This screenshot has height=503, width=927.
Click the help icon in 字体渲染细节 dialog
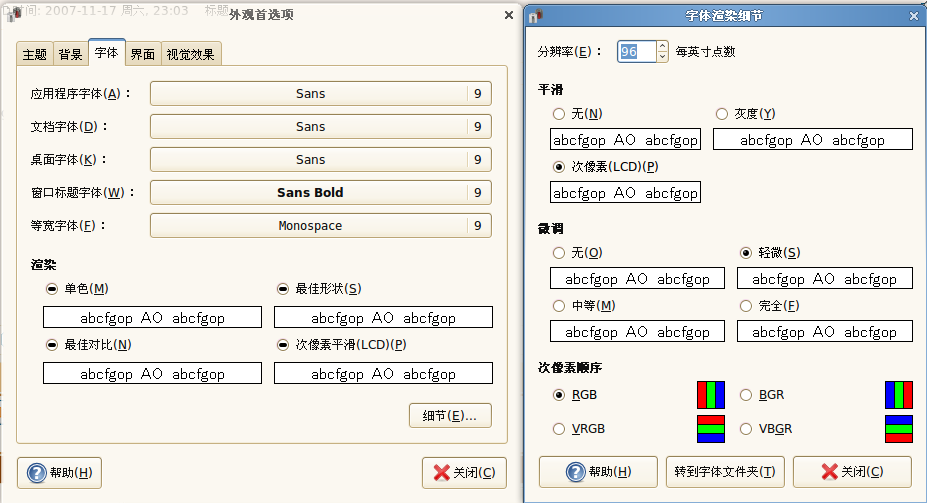576,472
